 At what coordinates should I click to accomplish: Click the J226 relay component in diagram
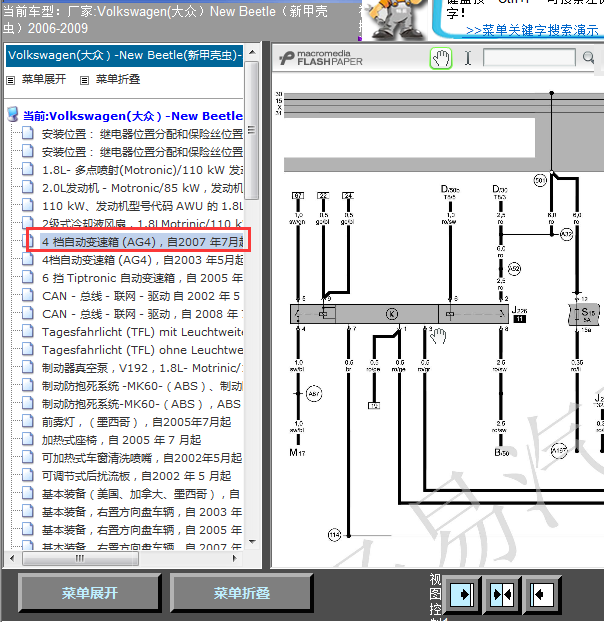[400, 314]
